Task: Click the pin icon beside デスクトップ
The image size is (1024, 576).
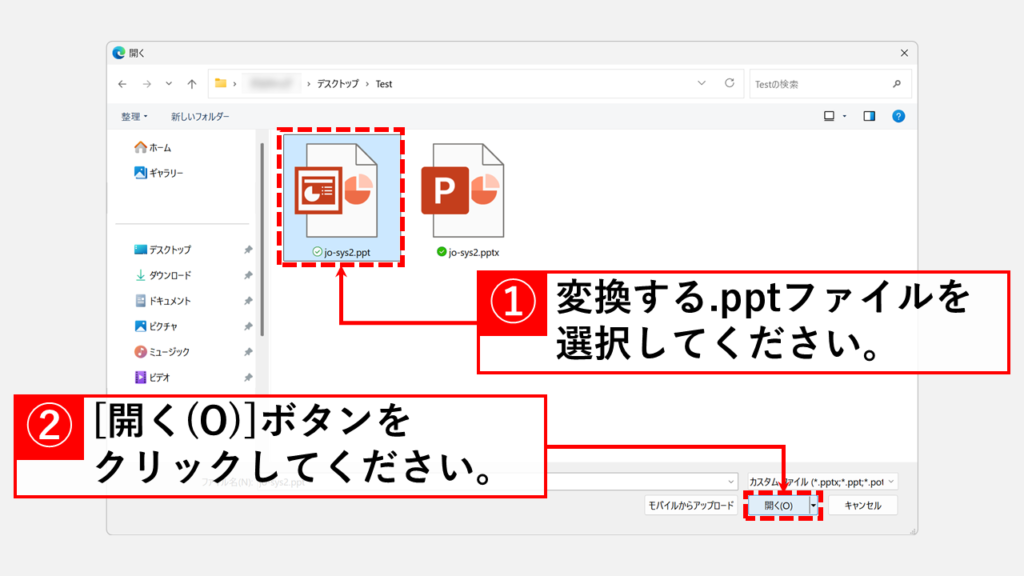Action: pyautogui.click(x=248, y=249)
